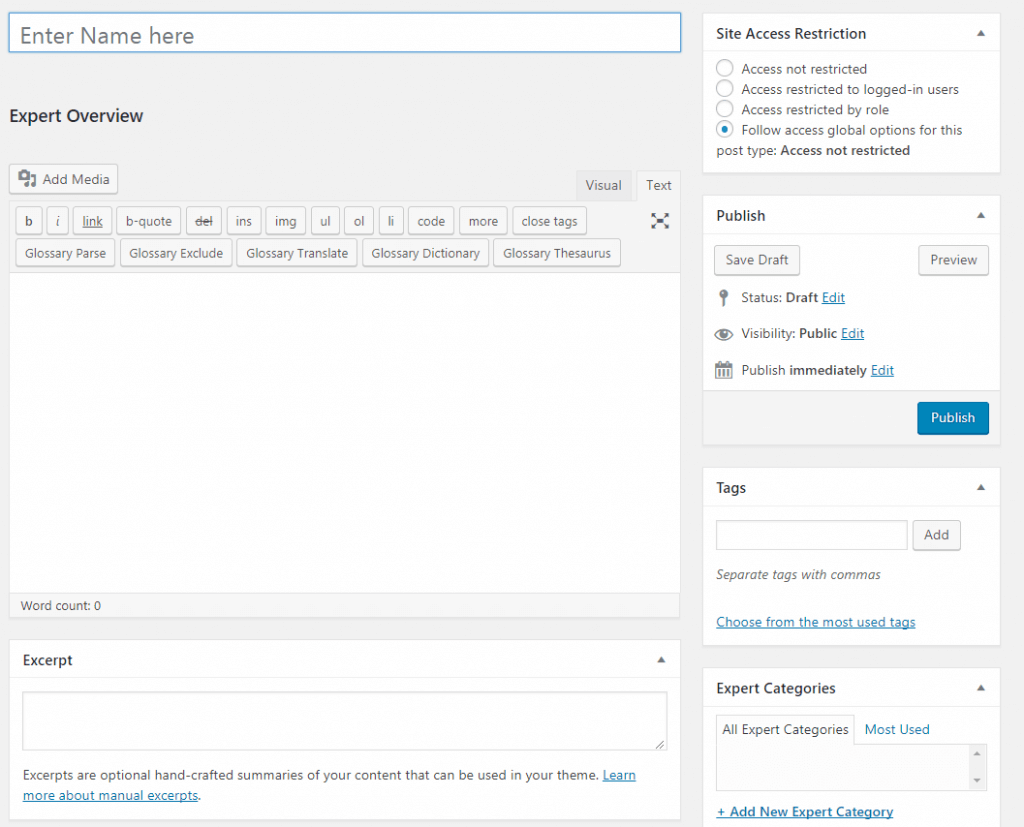1024x827 pixels.
Task: Collapse the Site Access Restriction panel
Action: [x=980, y=33]
